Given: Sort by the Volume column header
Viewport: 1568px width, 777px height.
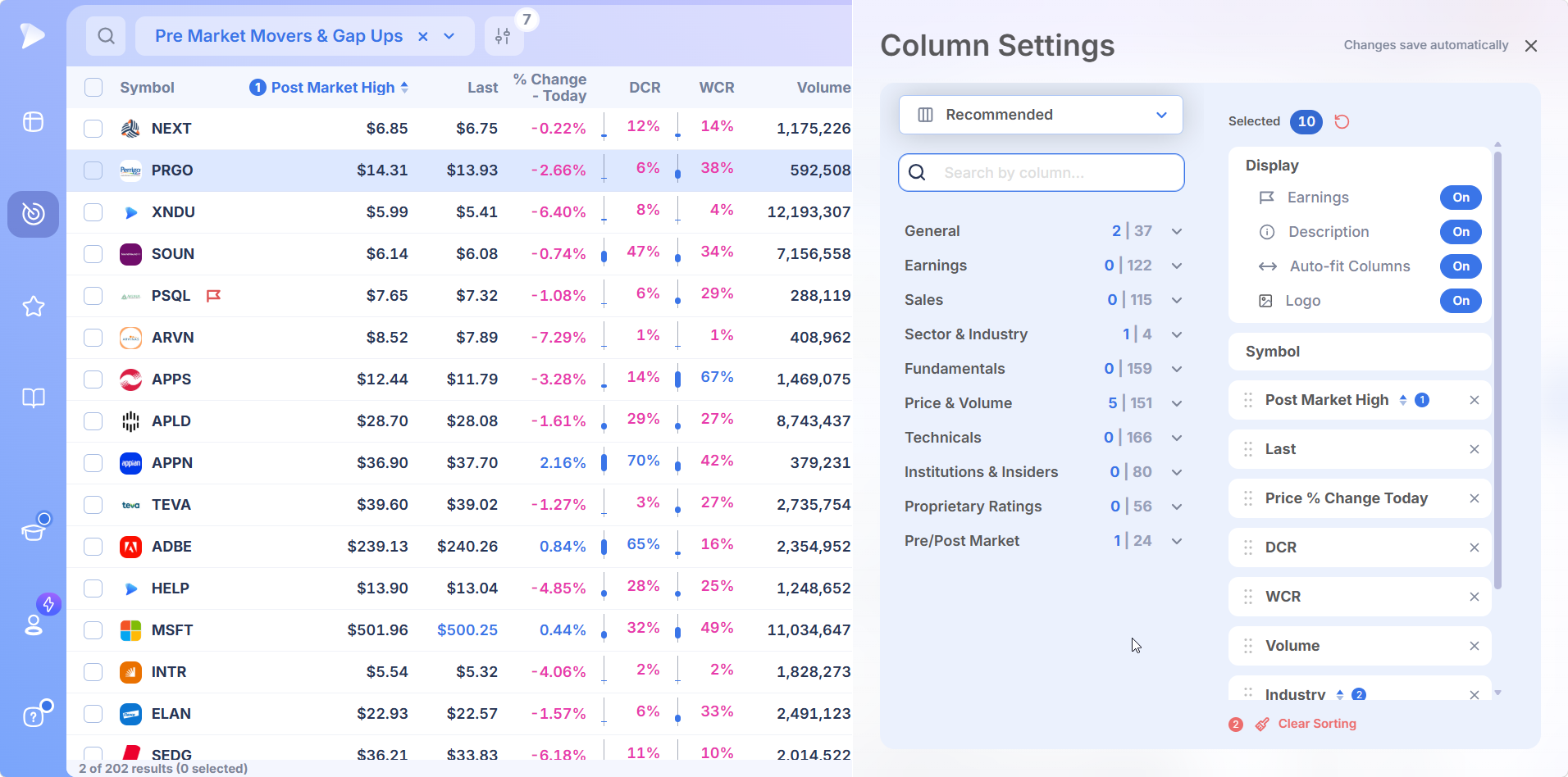Looking at the screenshot, I should click(823, 88).
